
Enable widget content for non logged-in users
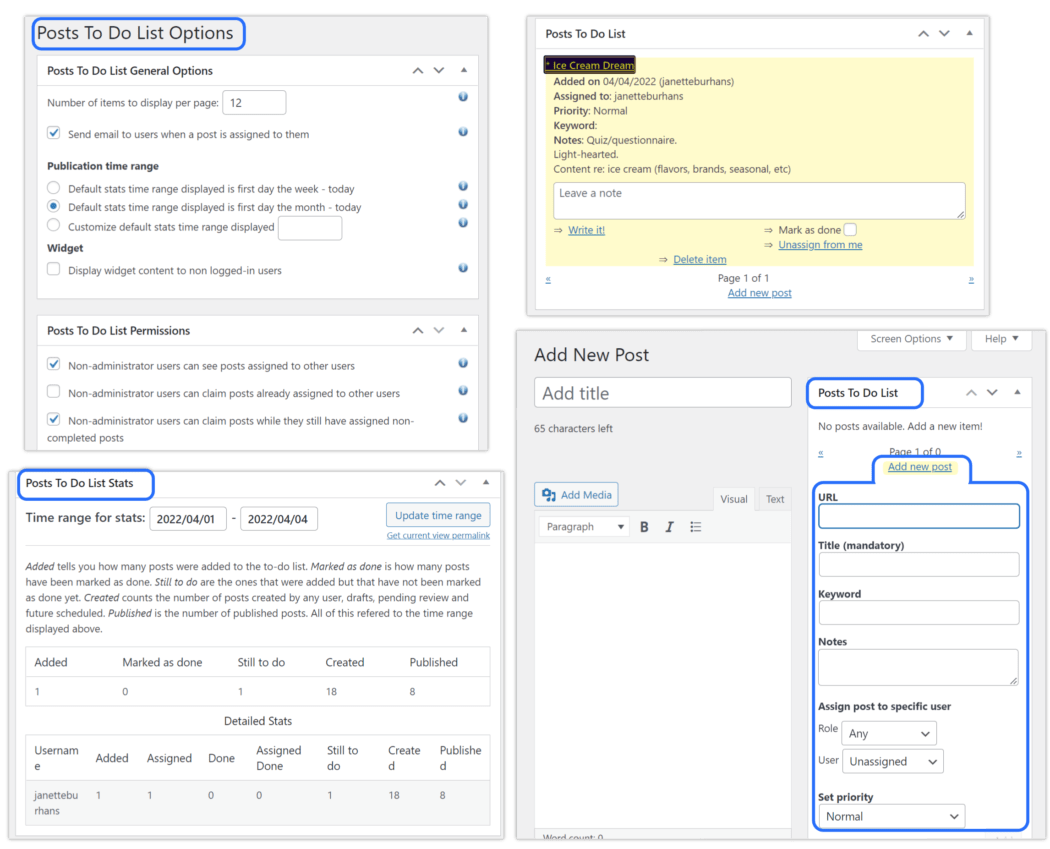(54, 269)
